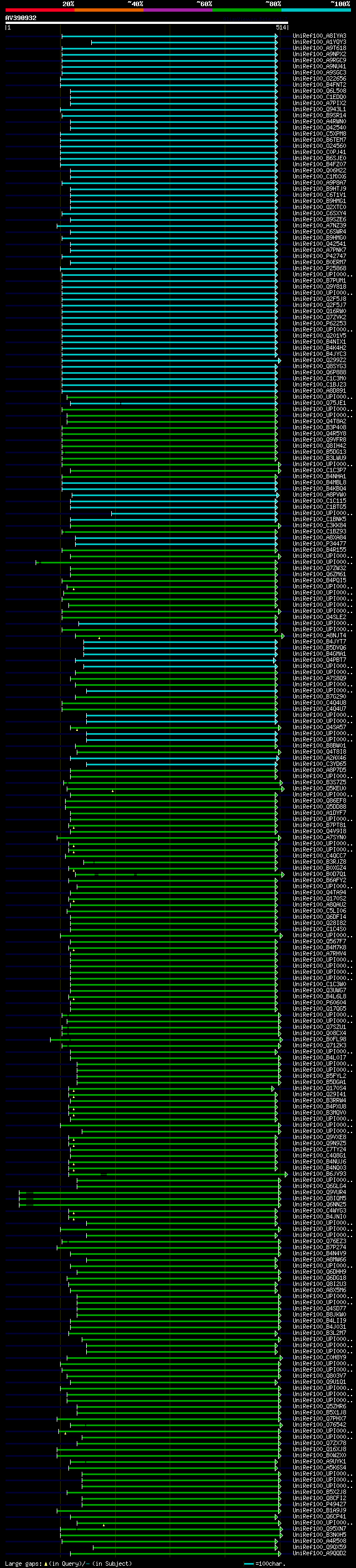Select hit label UniRef100_C0PJ41

[x=319, y=152]
